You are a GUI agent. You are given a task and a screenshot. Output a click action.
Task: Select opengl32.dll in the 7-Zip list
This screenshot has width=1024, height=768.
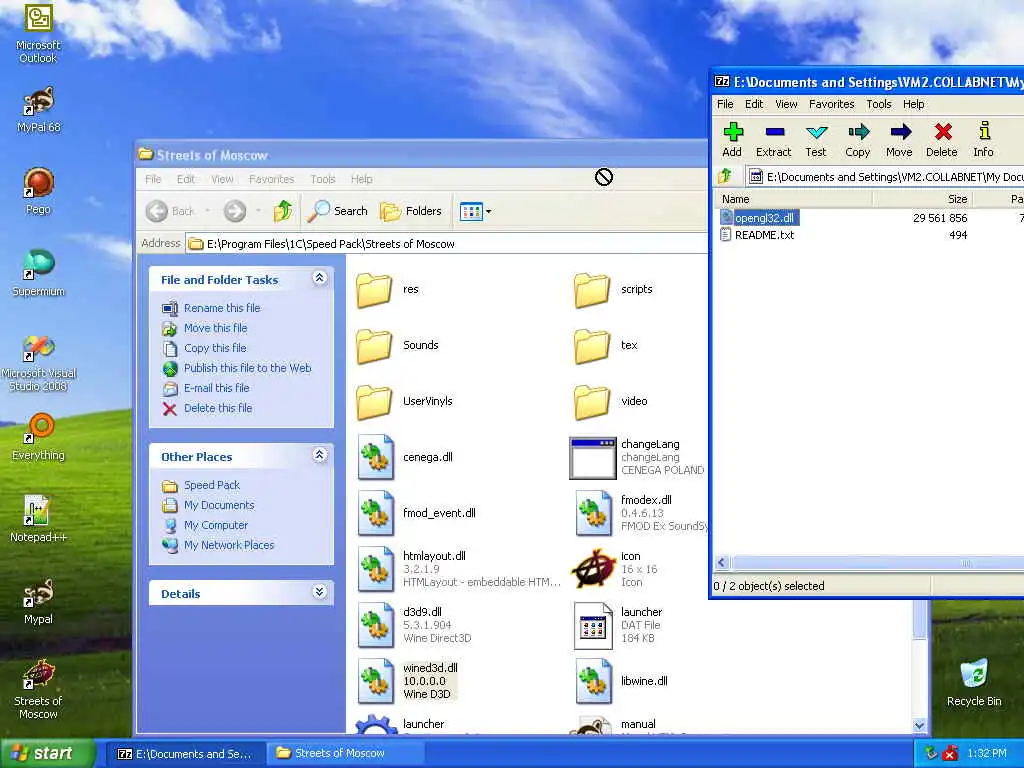(759, 218)
